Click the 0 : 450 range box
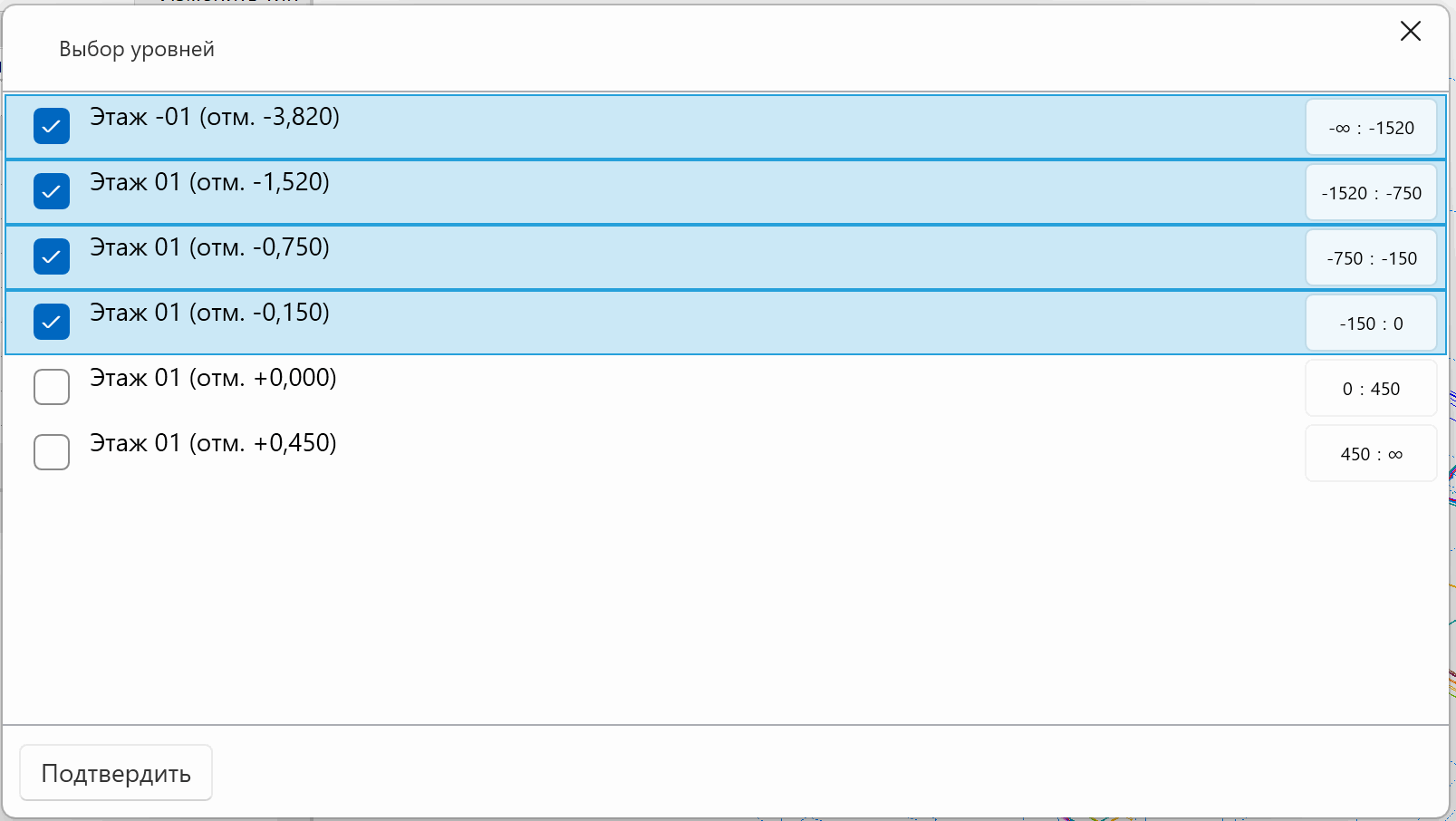This screenshot has height=821, width=1456. [x=1371, y=388]
